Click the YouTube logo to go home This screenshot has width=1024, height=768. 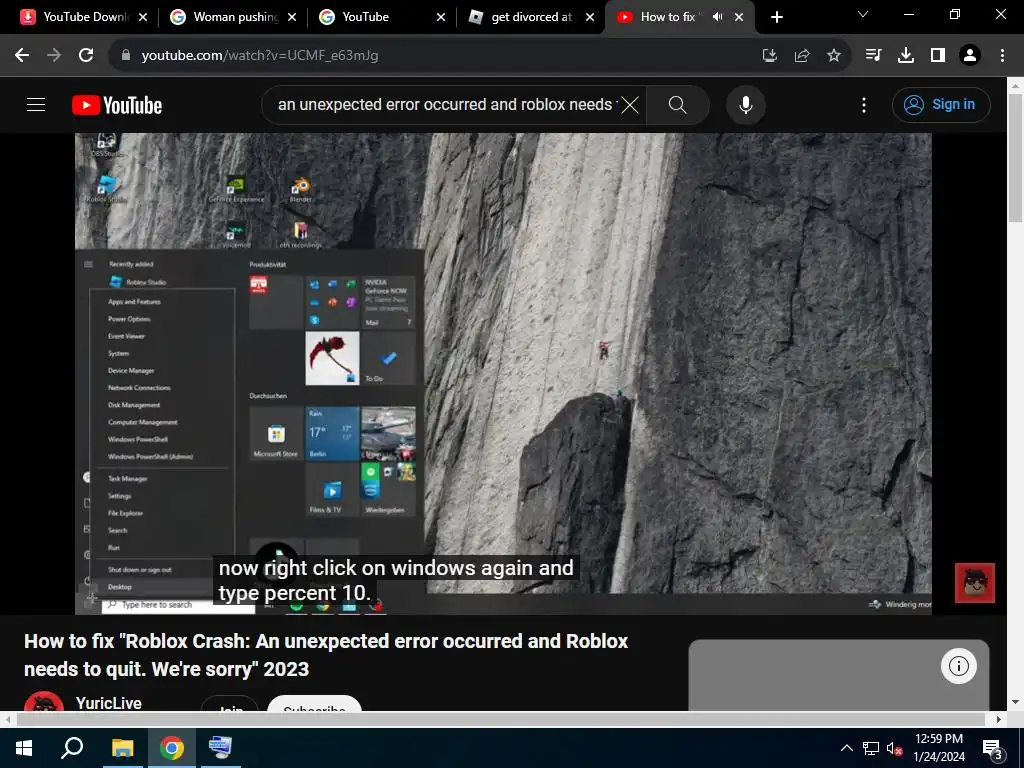[117, 105]
